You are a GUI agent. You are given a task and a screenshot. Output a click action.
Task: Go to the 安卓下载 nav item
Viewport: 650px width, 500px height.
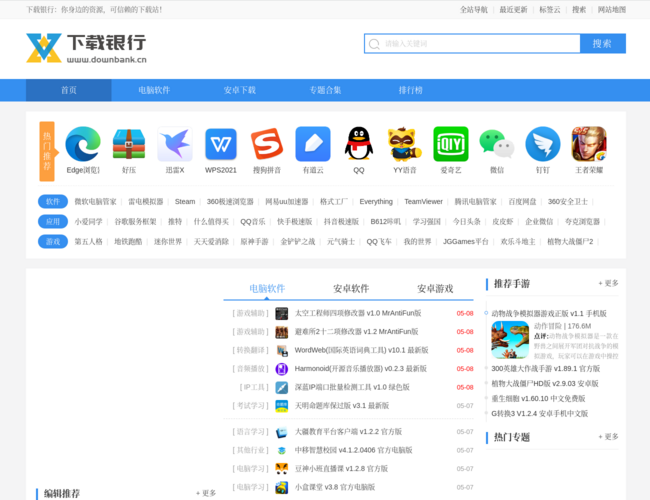tap(240, 90)
